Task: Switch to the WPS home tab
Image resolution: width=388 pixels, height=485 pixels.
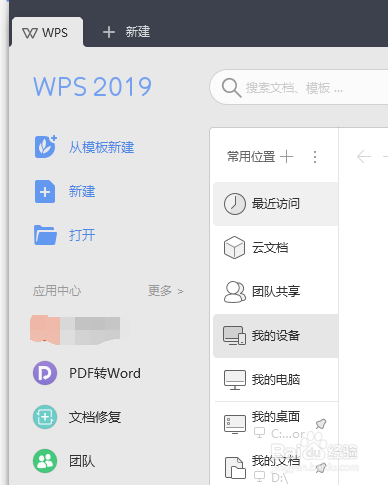Action: (x=47, y=33)
